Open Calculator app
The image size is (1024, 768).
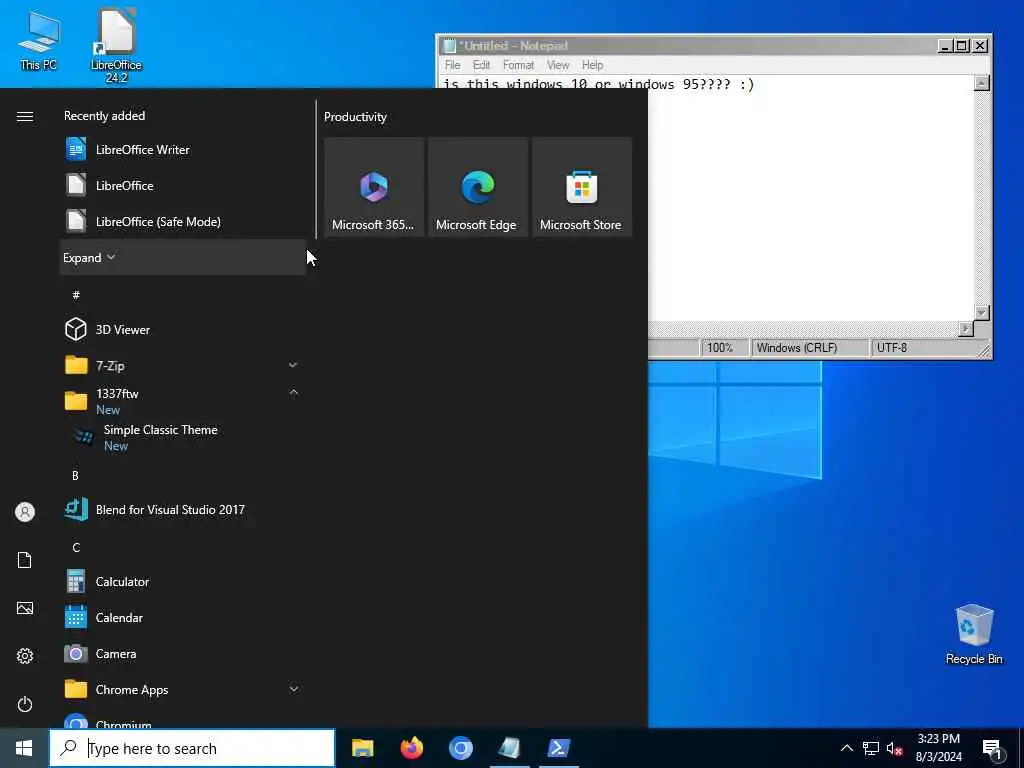coord(183,581)
